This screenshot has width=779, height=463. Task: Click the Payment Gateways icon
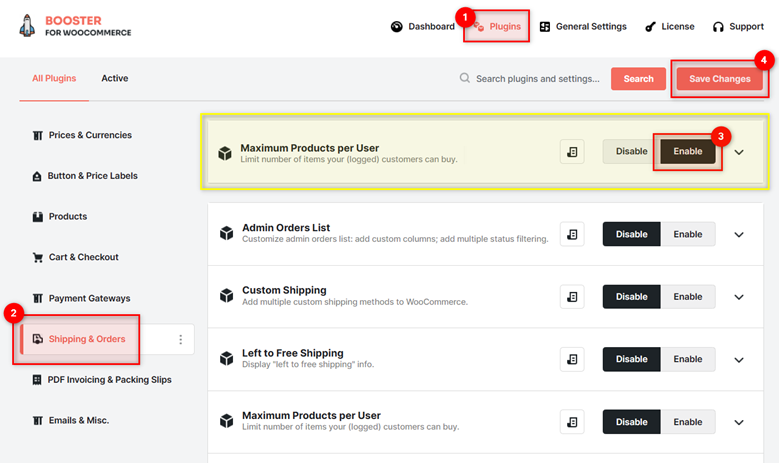[x=38, y=298]
